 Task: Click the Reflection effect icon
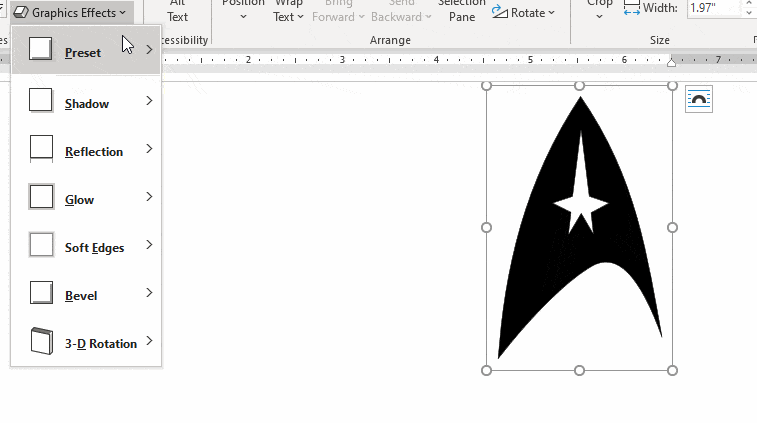click(41, 148)
